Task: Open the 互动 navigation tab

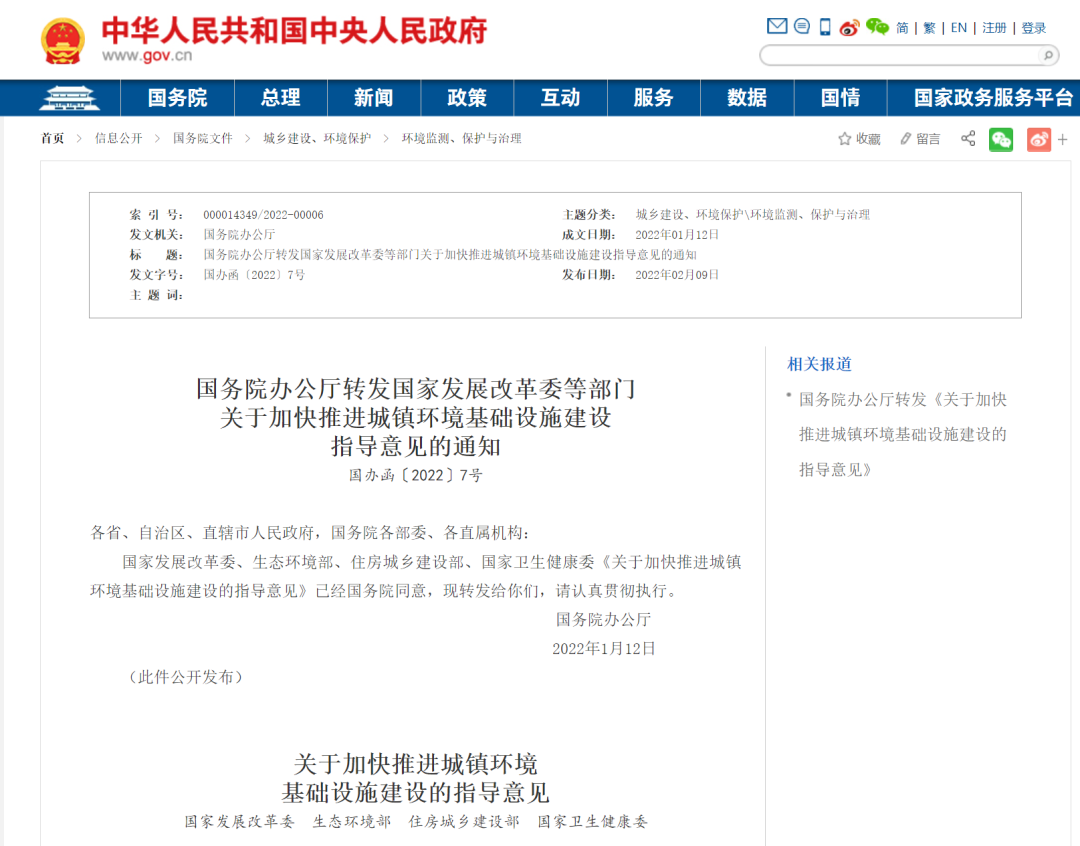Action: [x=560, y=98]
